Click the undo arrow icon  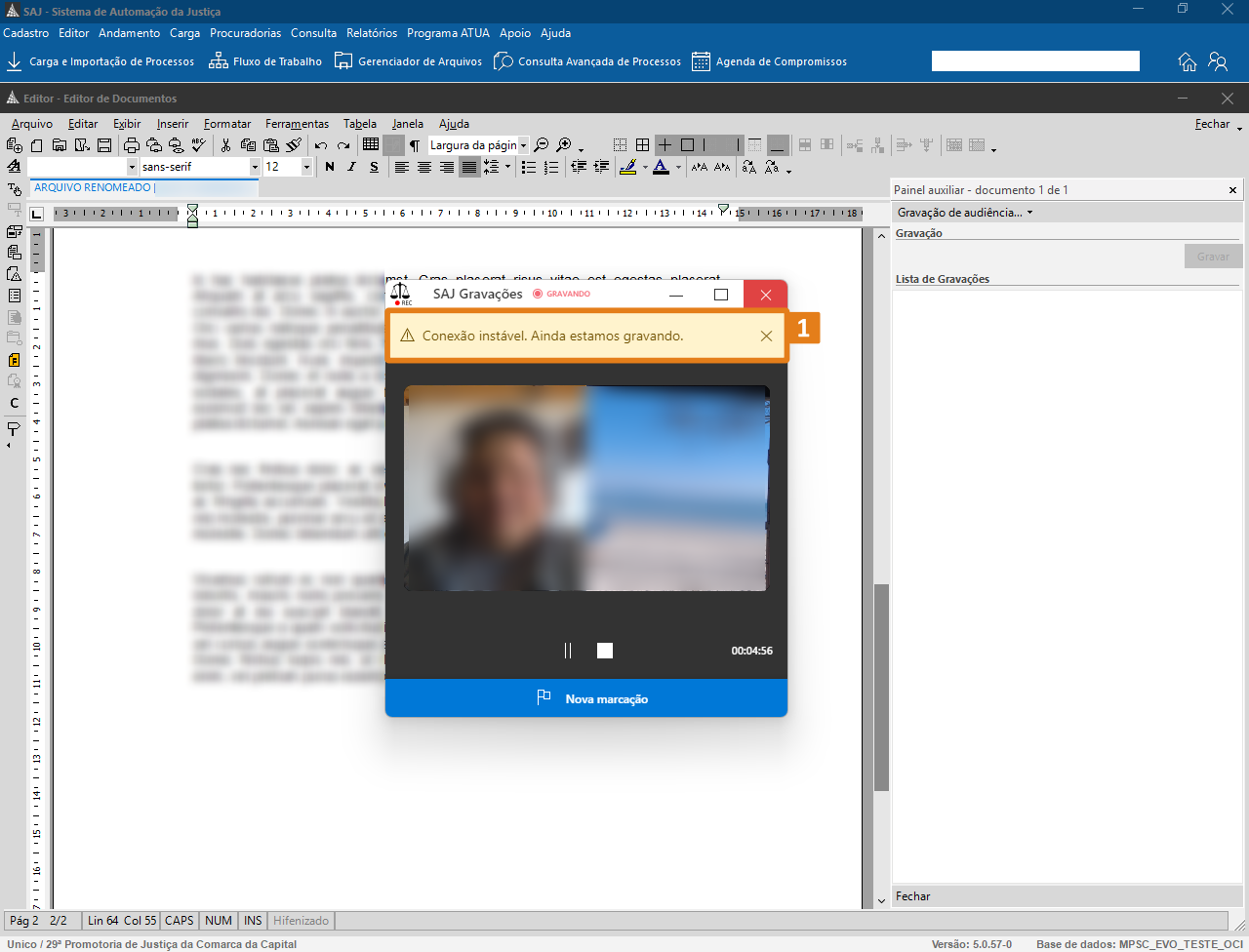coord(320,145)
